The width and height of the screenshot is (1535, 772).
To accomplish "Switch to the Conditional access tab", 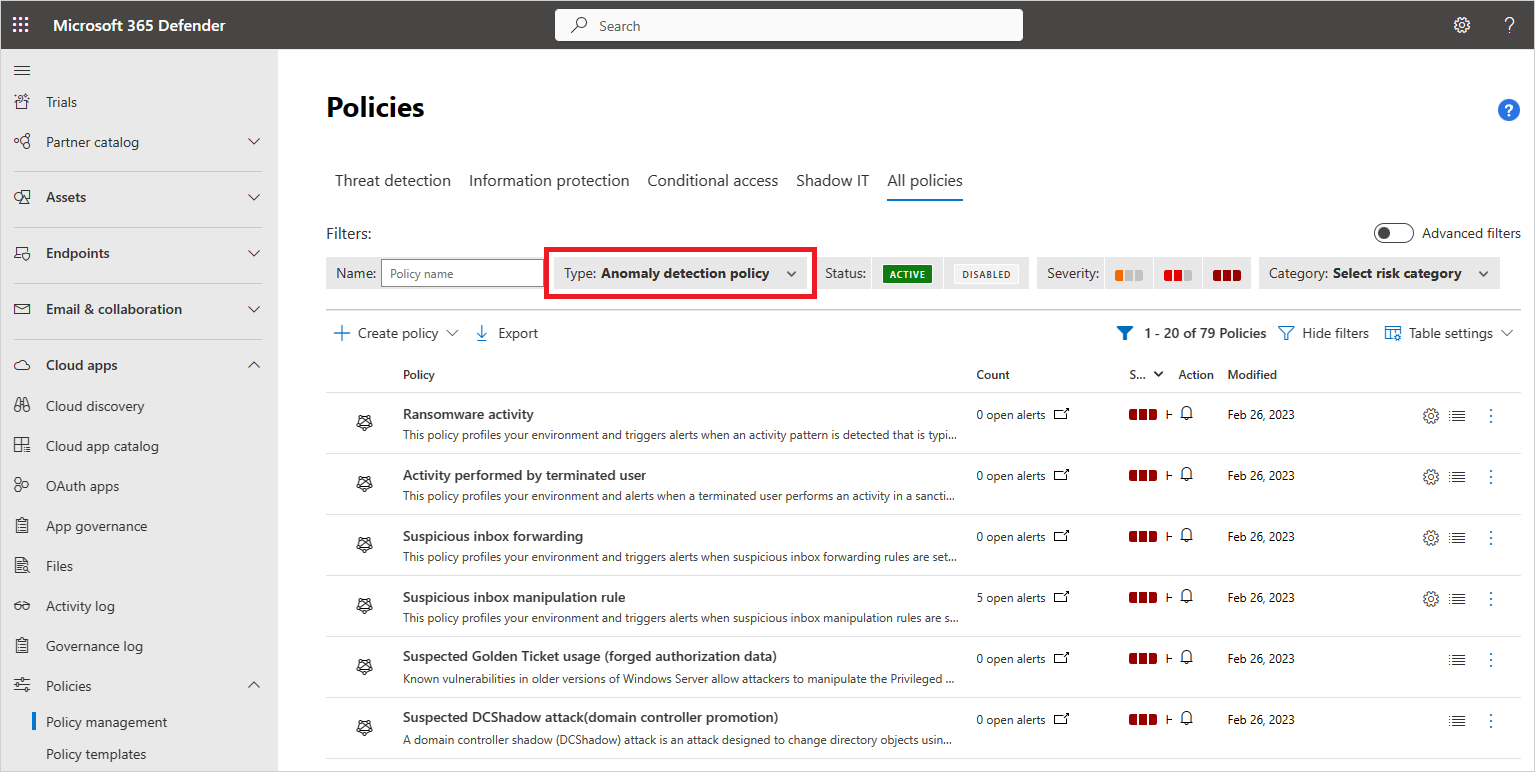I will (x=713, y=181).
